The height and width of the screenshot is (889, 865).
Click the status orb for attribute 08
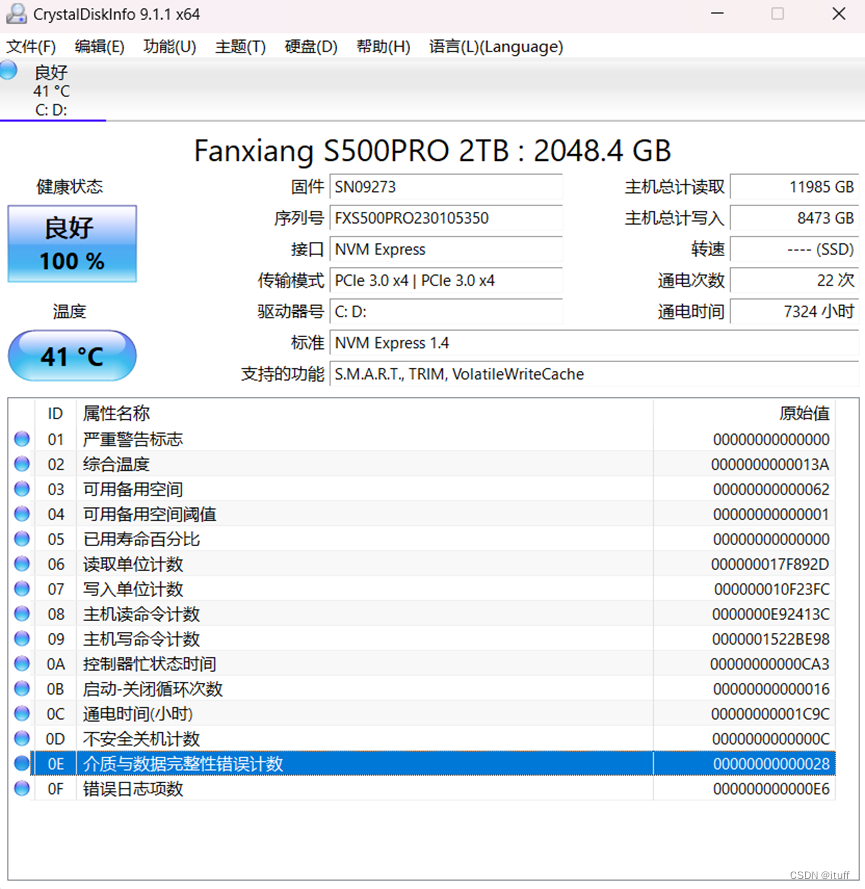pos(22,613)
